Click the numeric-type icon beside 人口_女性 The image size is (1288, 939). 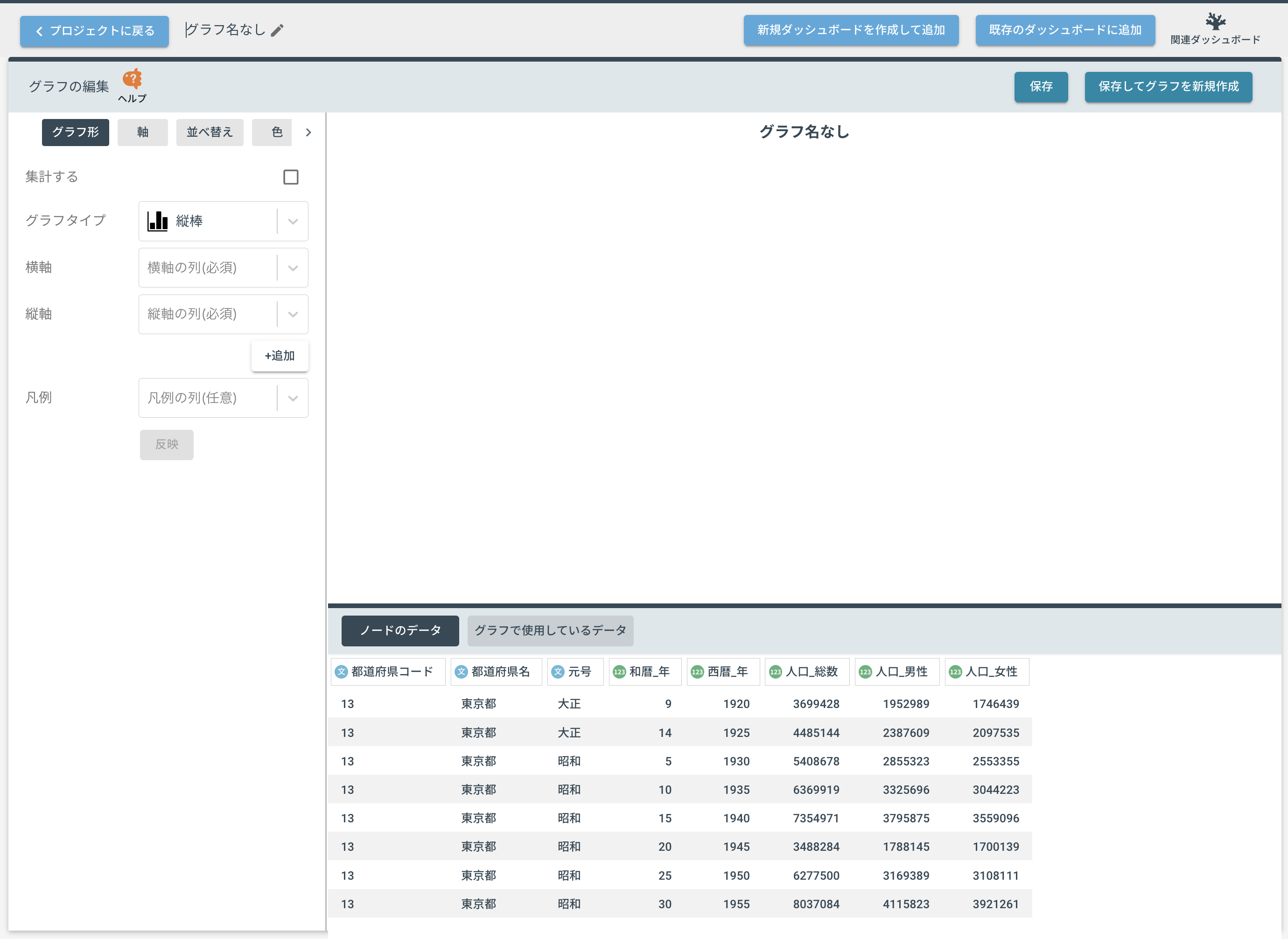click(x=955, y=672)
